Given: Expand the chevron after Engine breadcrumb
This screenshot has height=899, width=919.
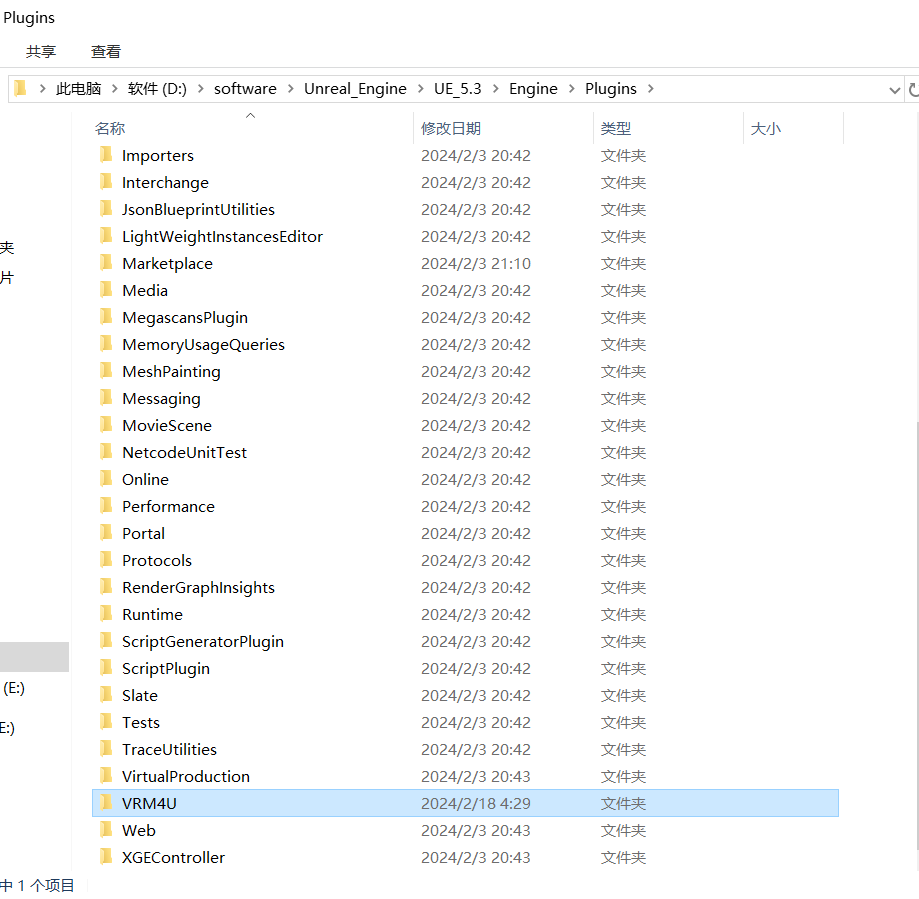Looking at the screenshot, I should 571,88.
